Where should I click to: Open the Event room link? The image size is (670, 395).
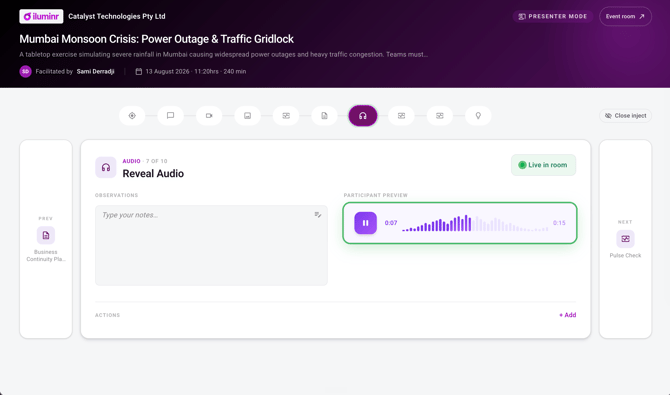625,16
